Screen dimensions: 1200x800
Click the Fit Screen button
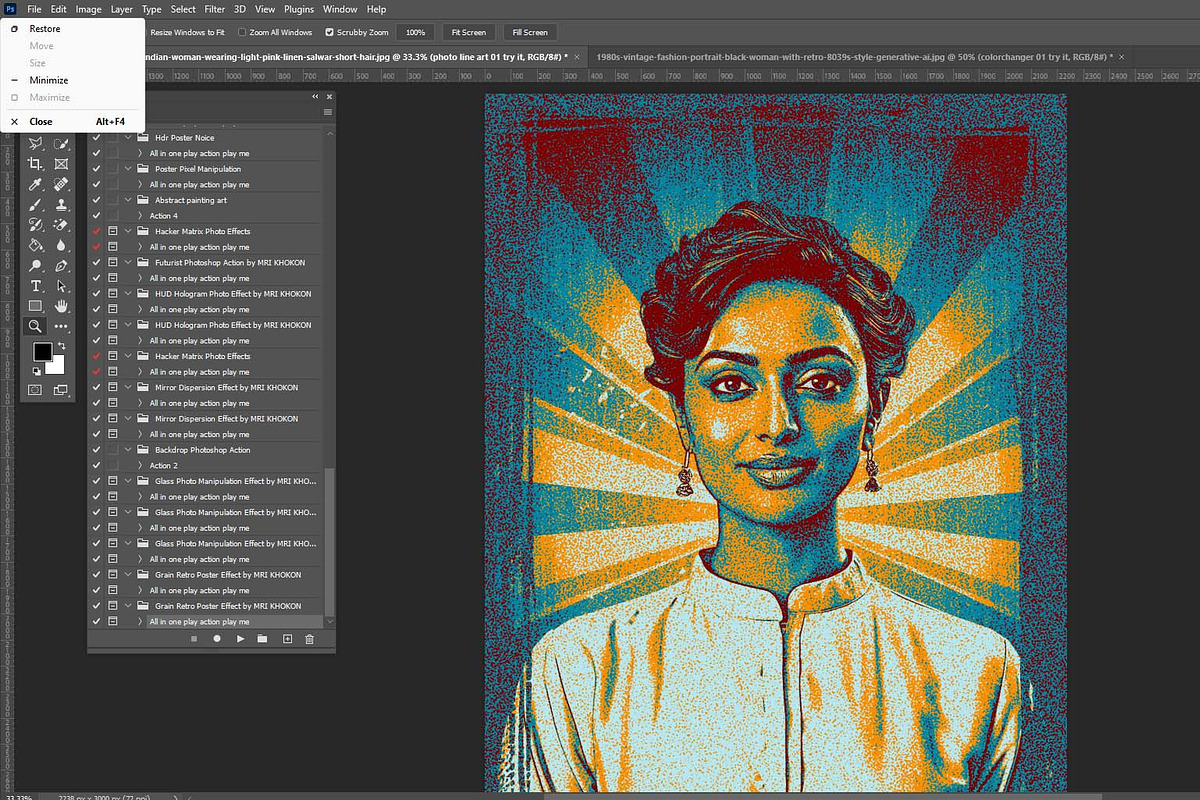[468, 32]
